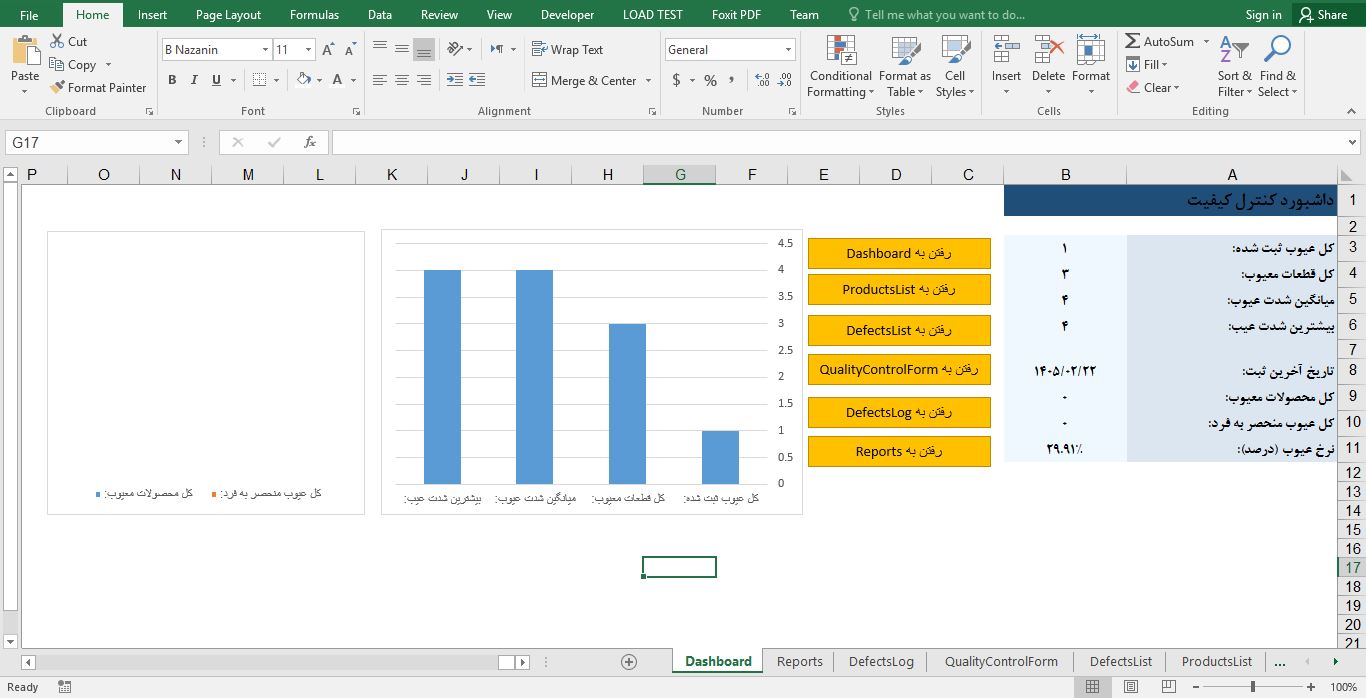The height and width of the screenshot is (698, 1366).
Task: Switch to the Reports sheet tab
Action: coord(800,661)
